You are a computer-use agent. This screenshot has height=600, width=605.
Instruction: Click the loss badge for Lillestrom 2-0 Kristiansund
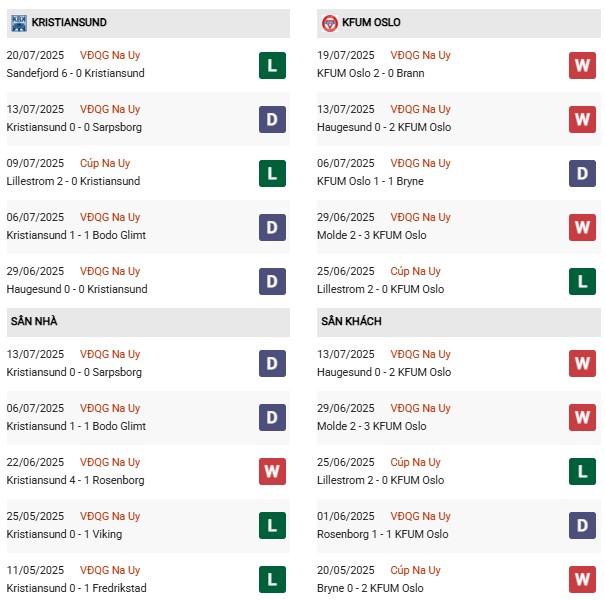click(x=272, y=174)
